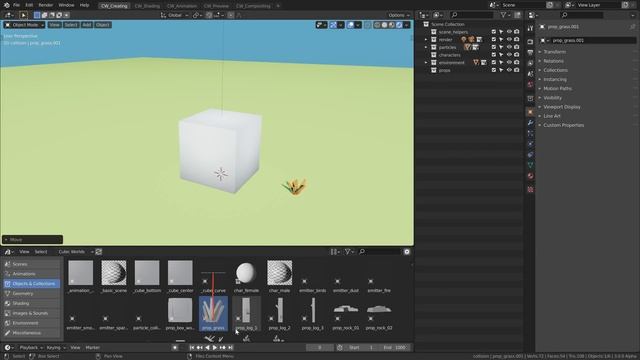Expand the particles collection
The width and height of the screenshot is (640, 360).
click(x=426, y=47)
